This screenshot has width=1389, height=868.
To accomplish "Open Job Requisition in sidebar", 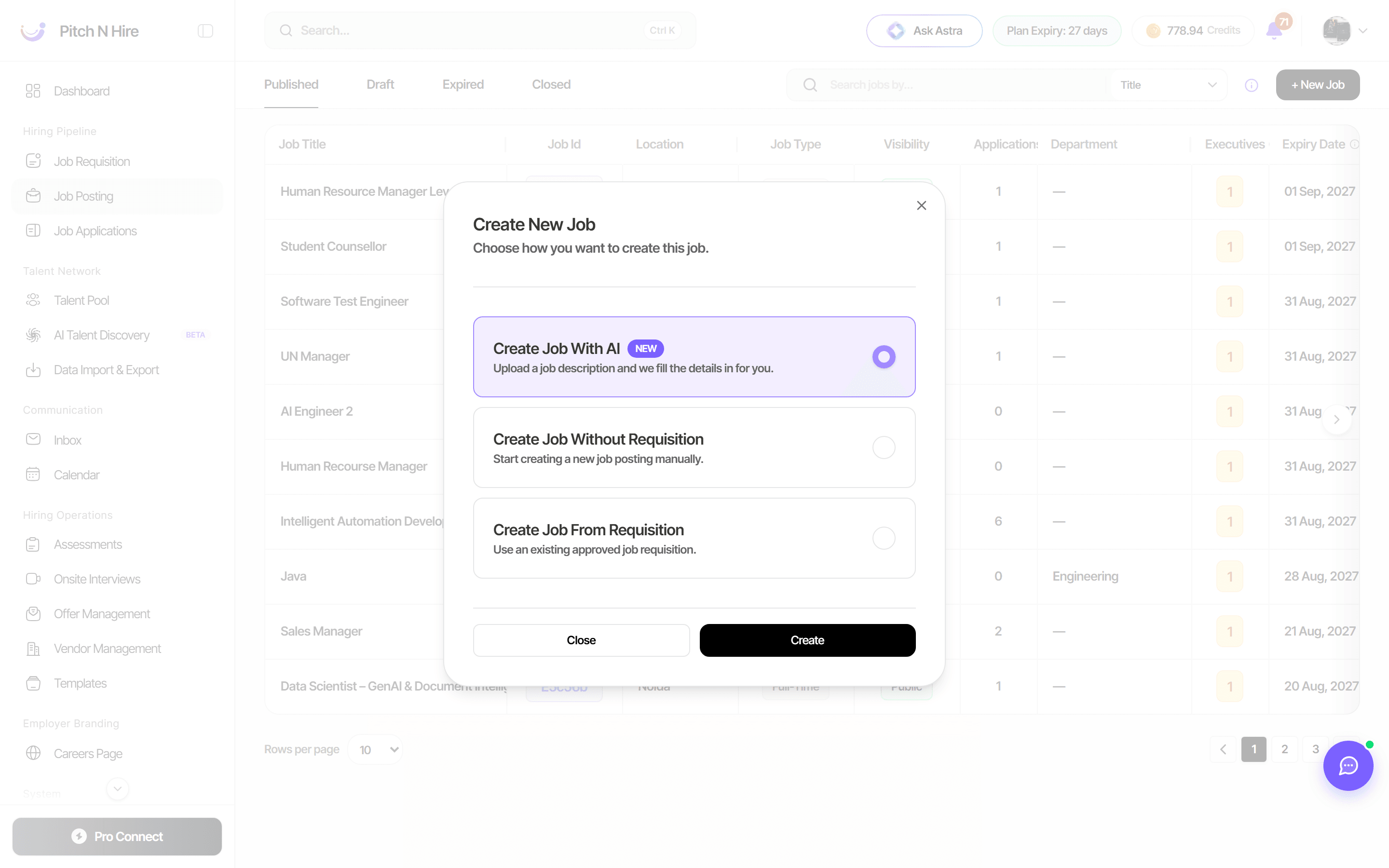I will point(117,162).
